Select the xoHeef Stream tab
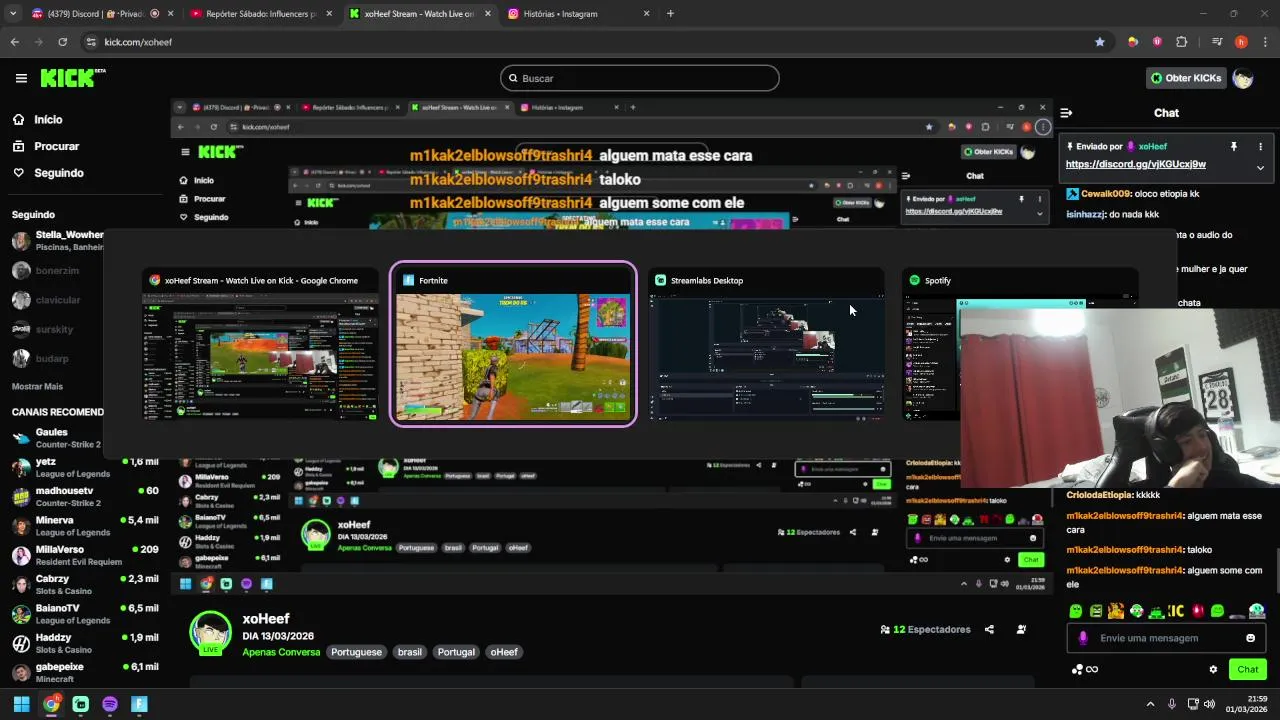 pos(419,14)
